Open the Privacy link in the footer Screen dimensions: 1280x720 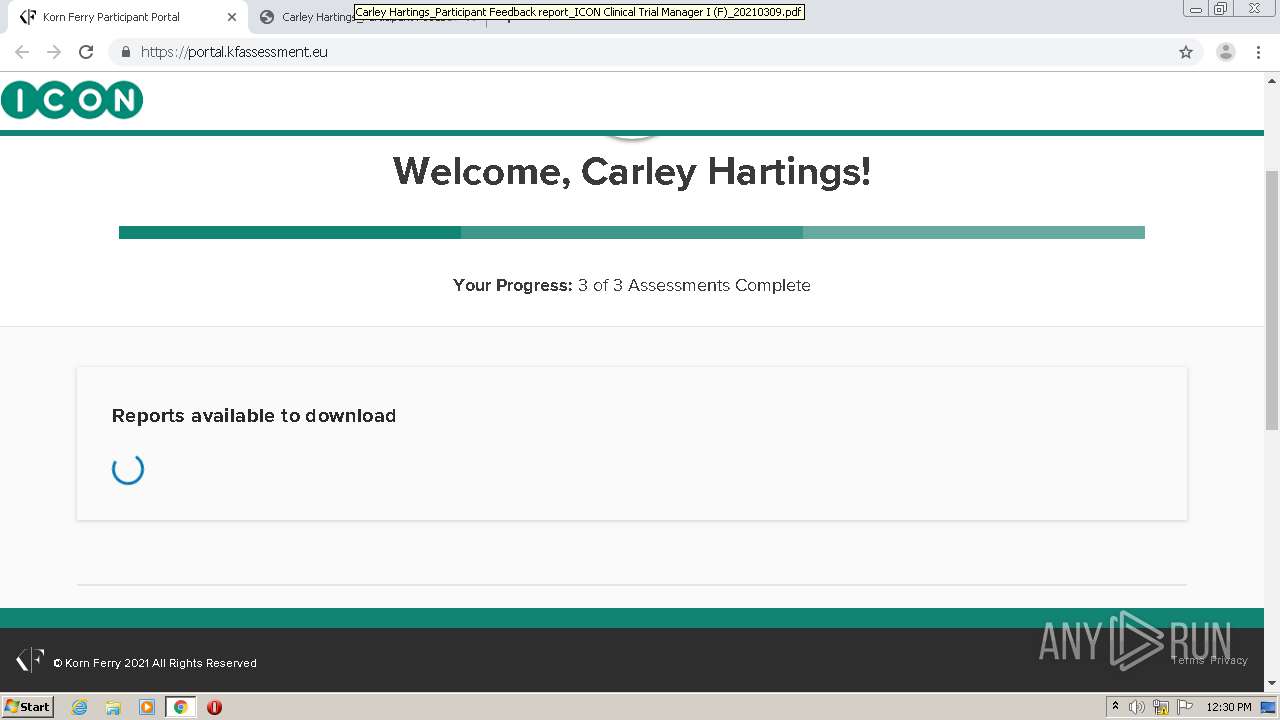pyautogui.click(x=1229, y=660)
